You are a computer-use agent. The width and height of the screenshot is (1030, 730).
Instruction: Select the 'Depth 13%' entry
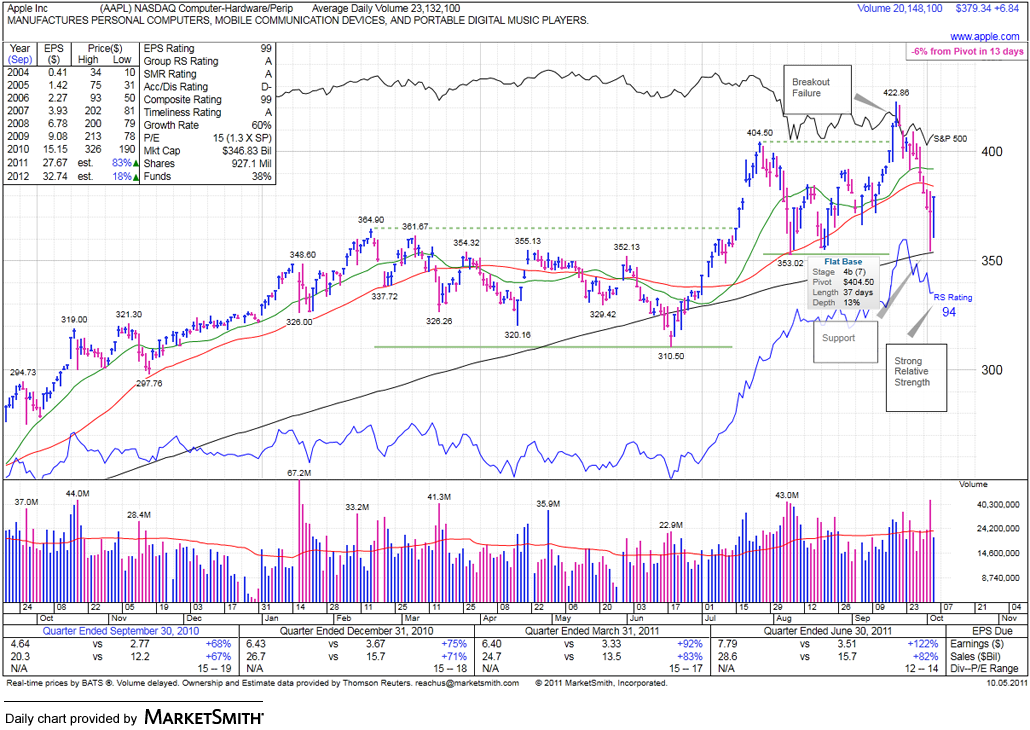(836, 303)
